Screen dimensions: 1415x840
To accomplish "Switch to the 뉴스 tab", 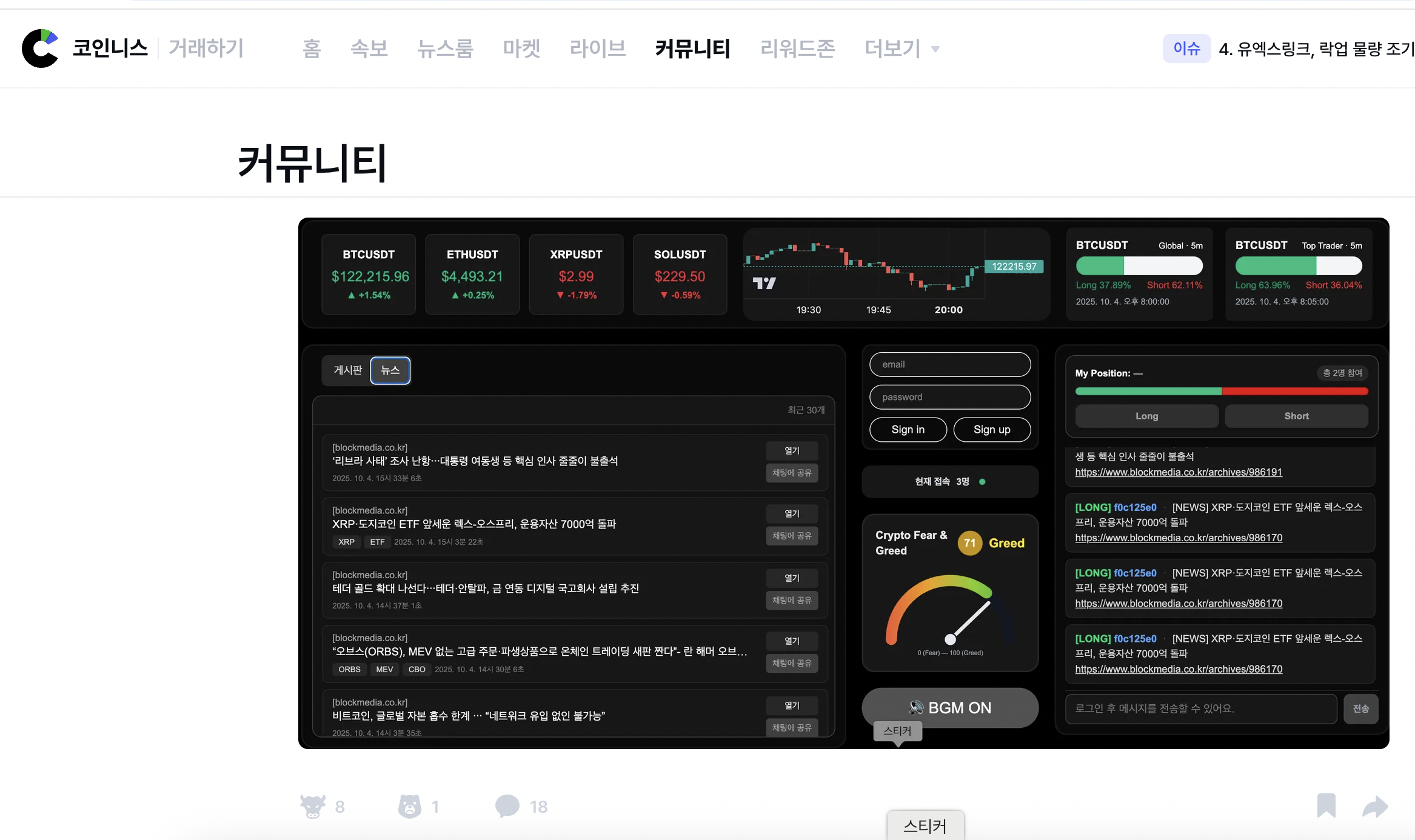I will pyautogui.click(x=390, y=370).
